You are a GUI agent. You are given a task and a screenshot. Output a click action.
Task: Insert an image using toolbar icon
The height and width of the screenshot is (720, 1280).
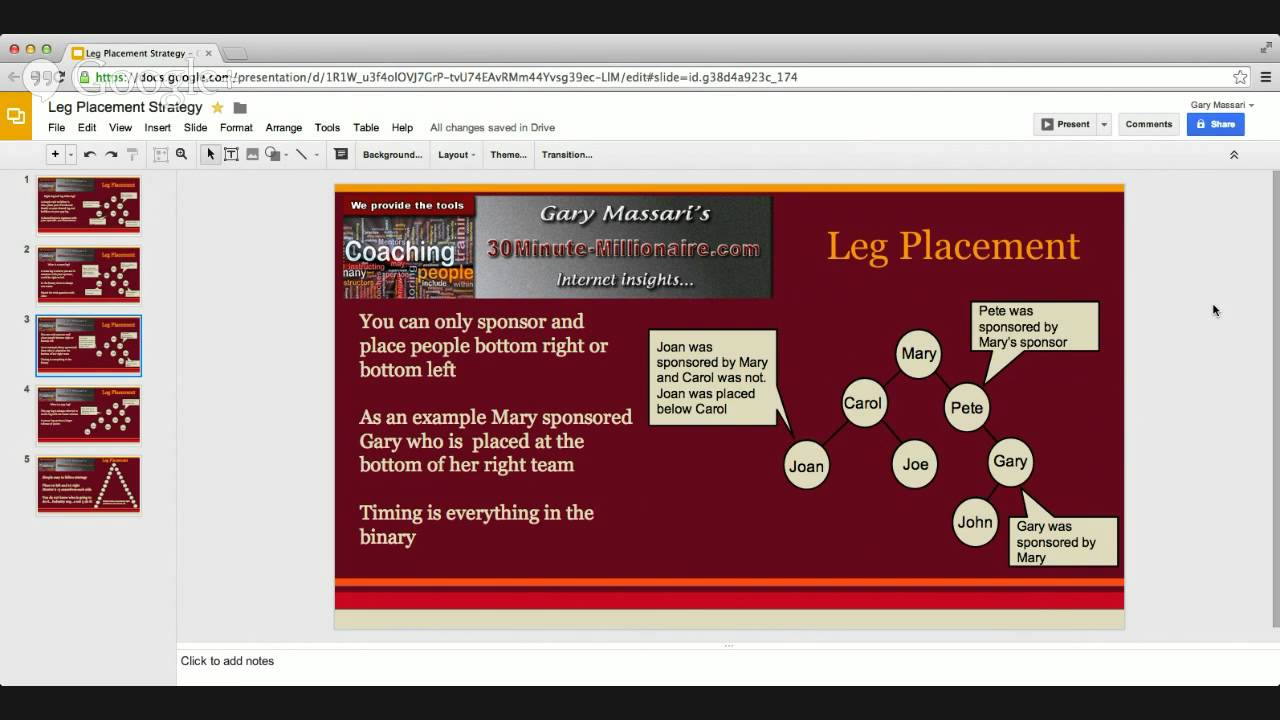point(252,154)
